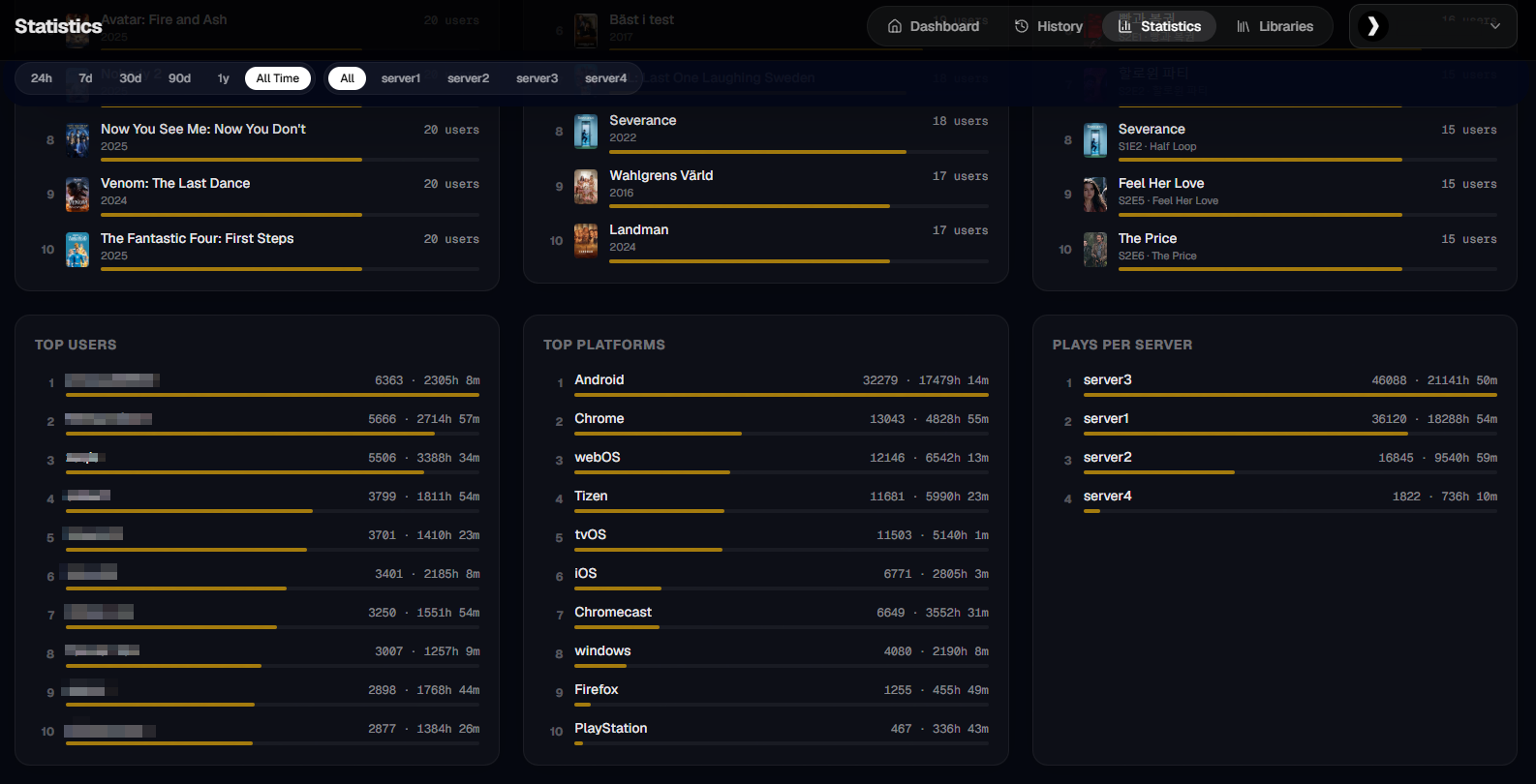This screenshot has width=1536, height=784.
Task: Open the Venom: The Last Dance poster
Action: tap(77, 195)
